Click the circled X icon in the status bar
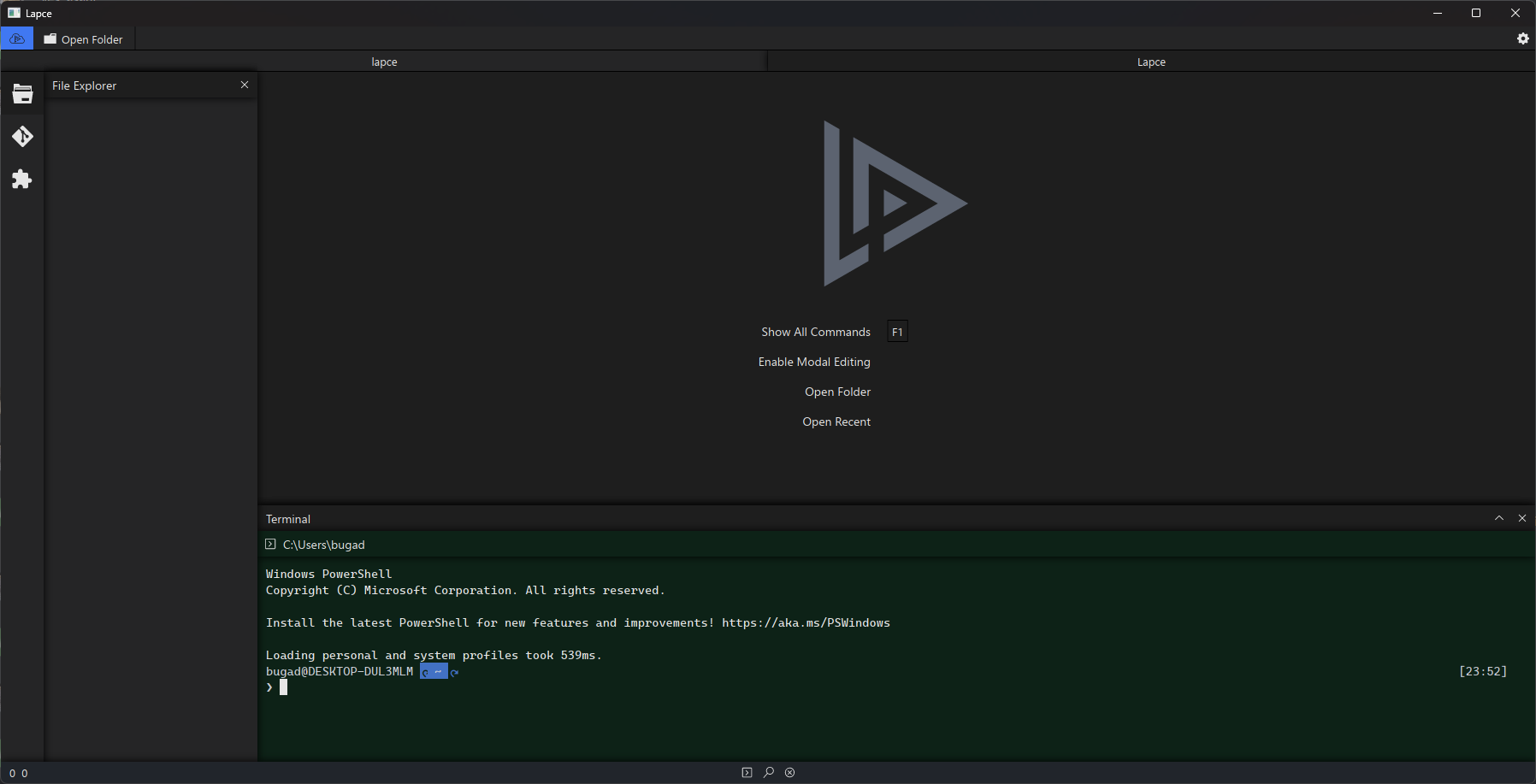1536x784 pixels. 789,772
